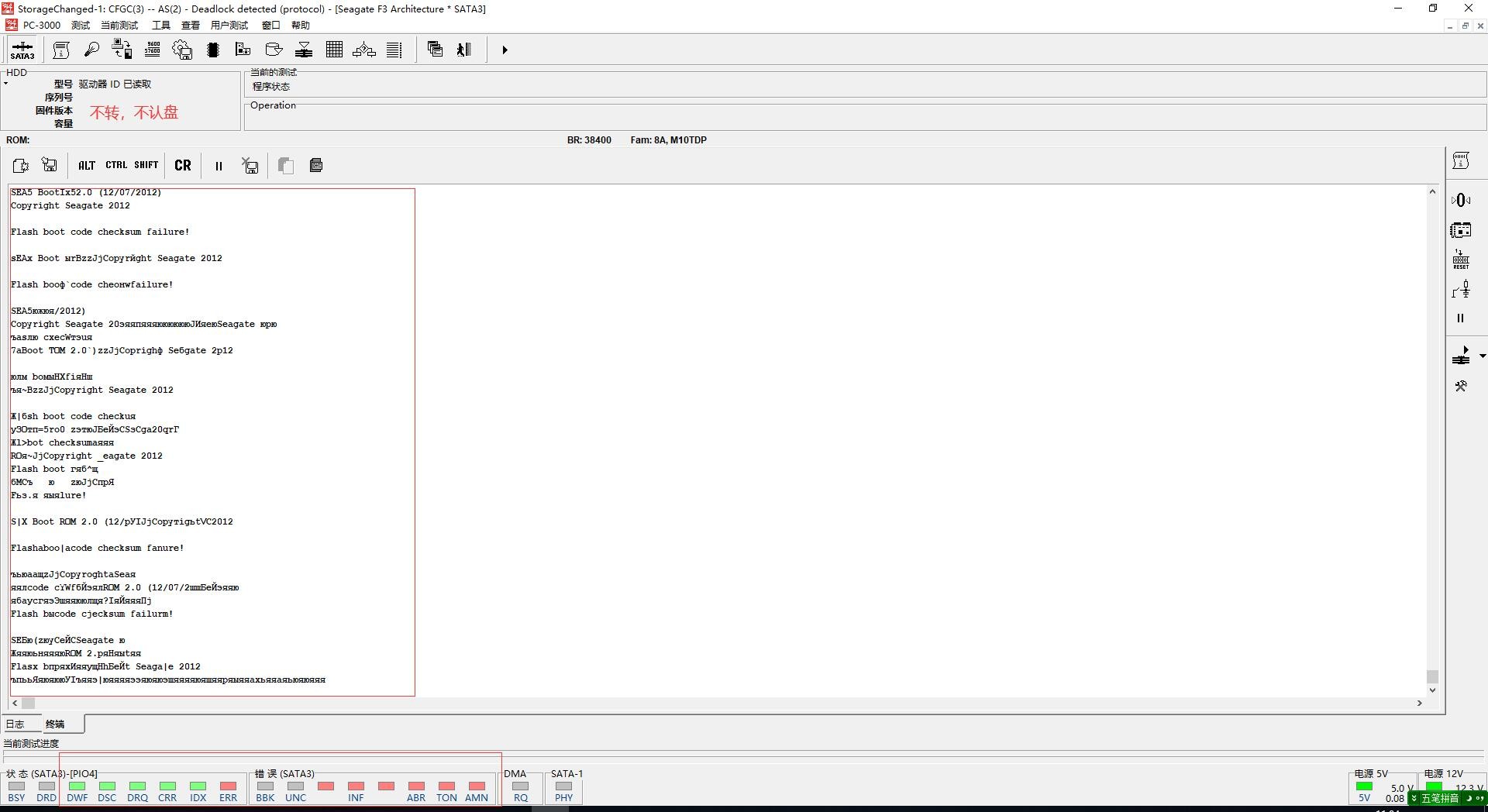Click the terminal vertical scrollbar thumb
This screenshot has width=1488, height=812.
click(1432, 676)
